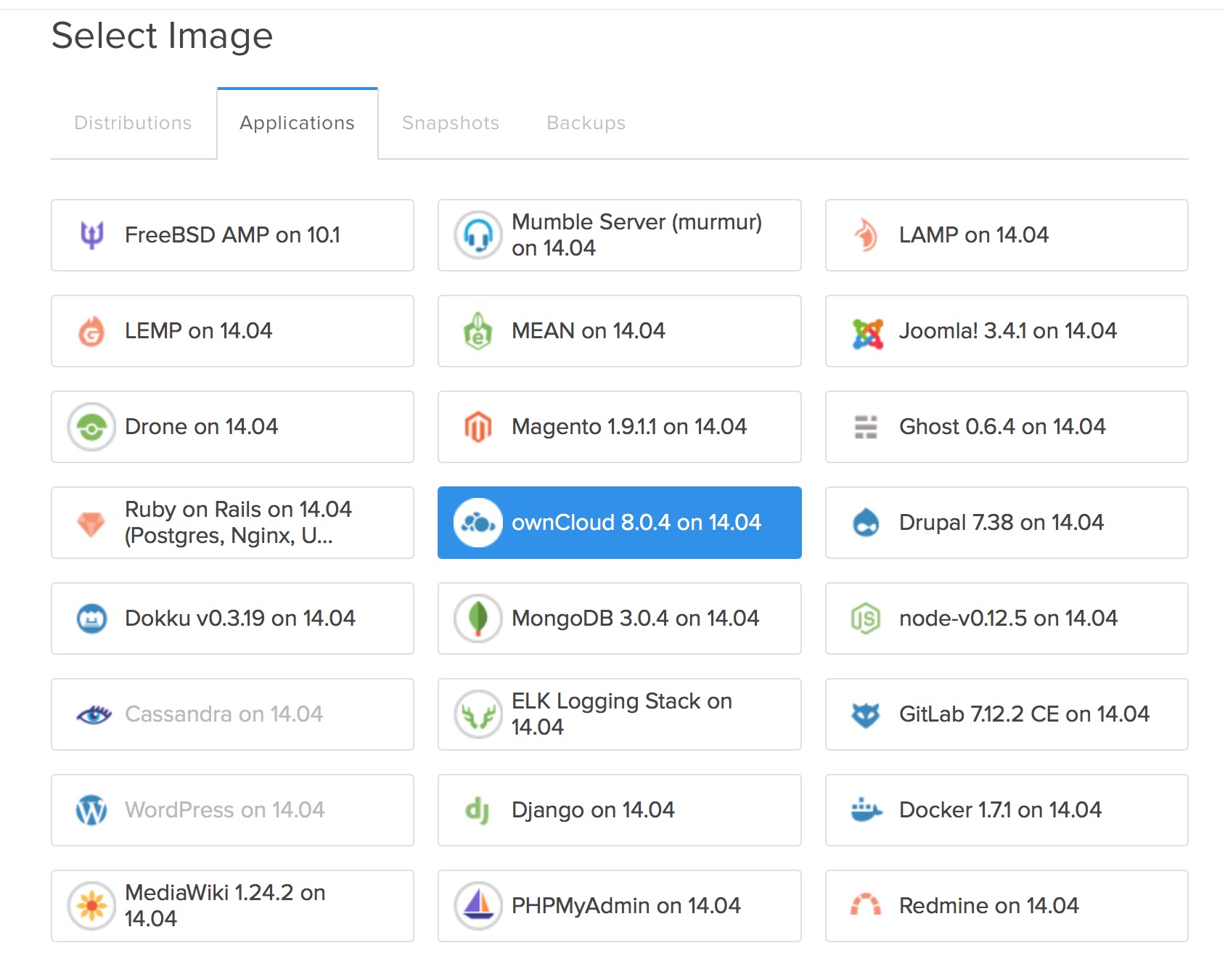The height and width of the screenshot is (980, 1225).
Task: Click the Docker whale icon
Action: [x=866, y=809]
